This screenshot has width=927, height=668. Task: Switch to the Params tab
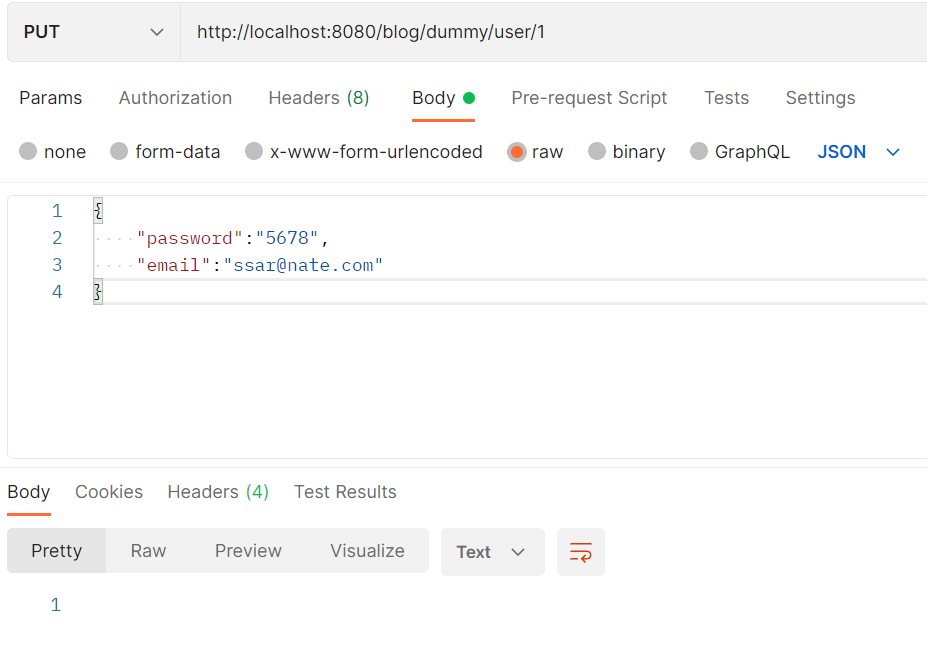click(51, 98)
